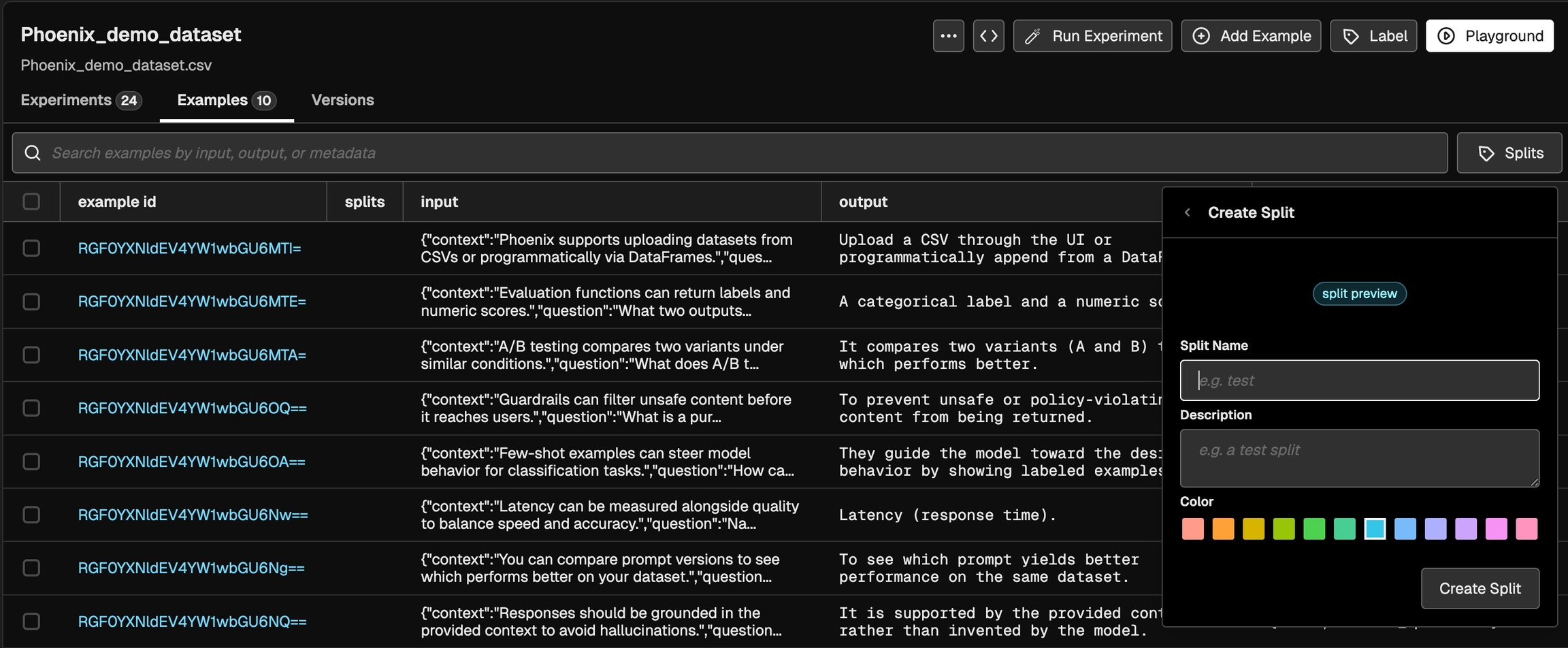1568x648 pixels.
Task: Click the Add Example plus icon
Action: (x=1201, y=36)
